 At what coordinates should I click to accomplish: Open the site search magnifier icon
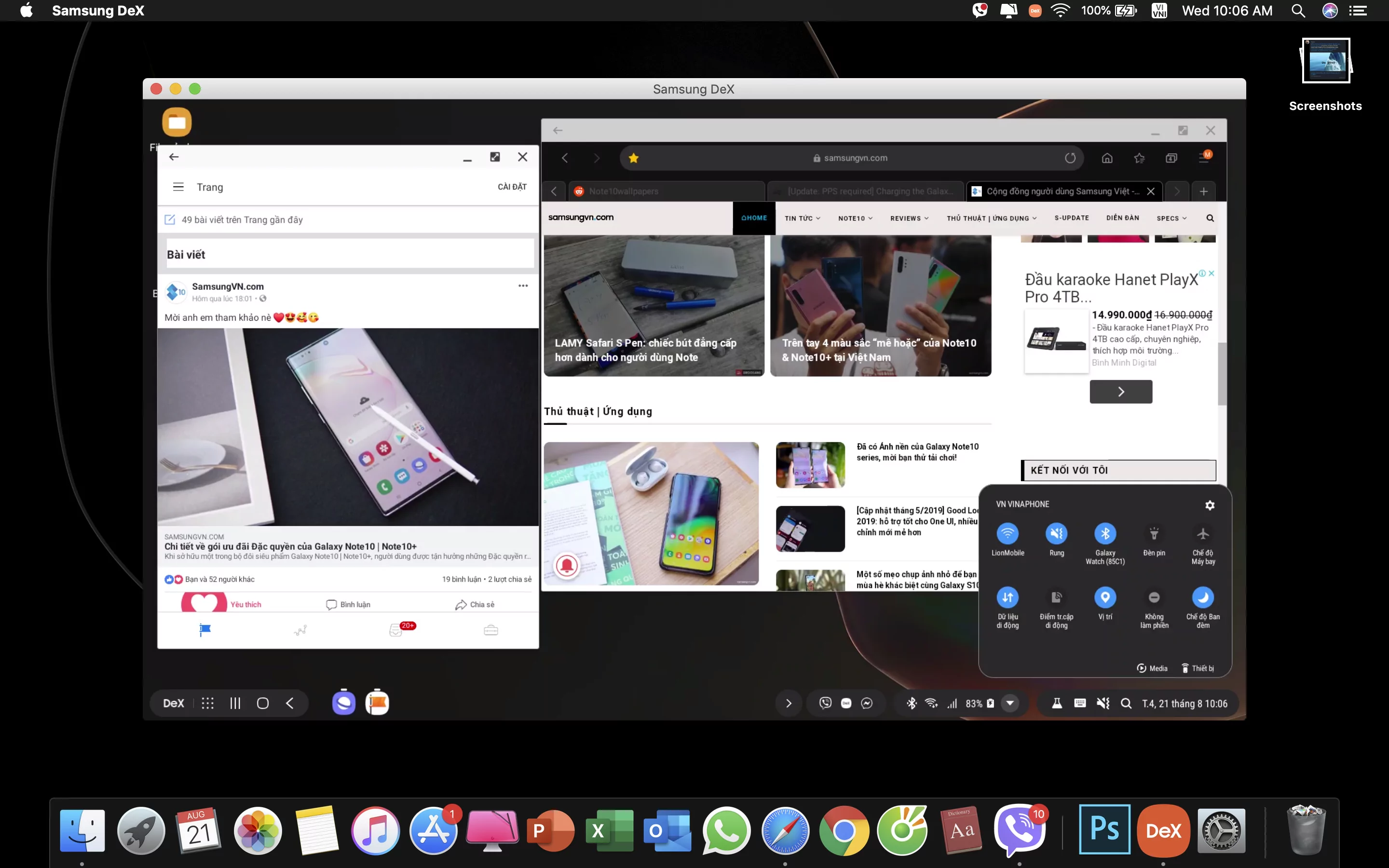coord(1210,218)
